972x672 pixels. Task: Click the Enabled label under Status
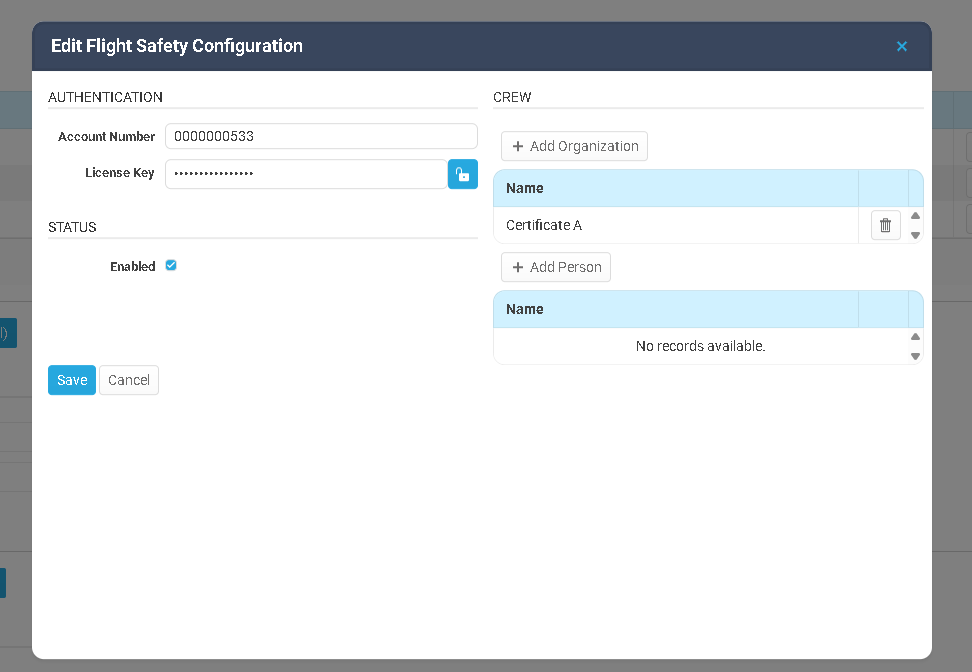[132, 267]
